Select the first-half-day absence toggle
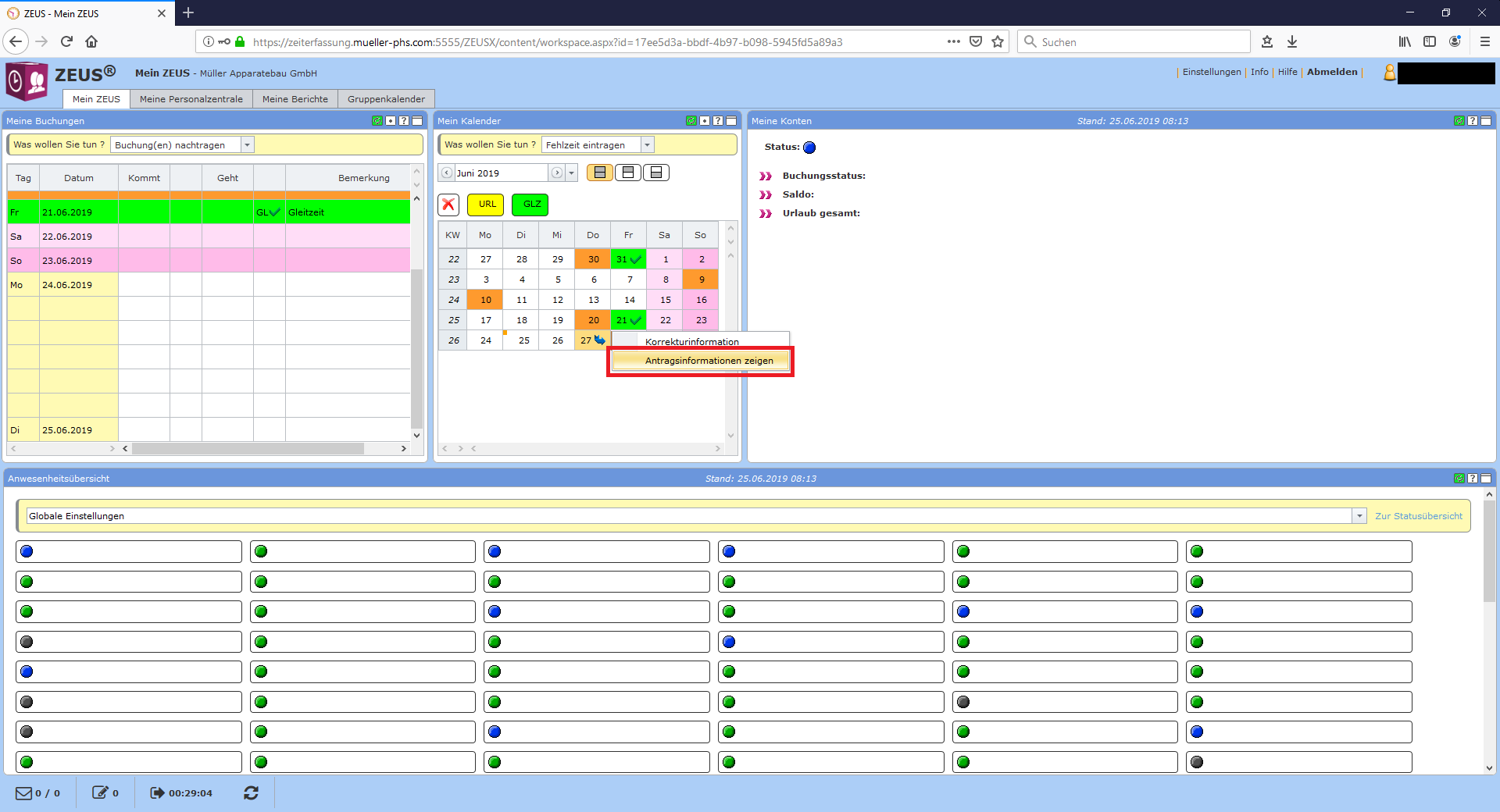 pyautogui.click(x=627, y=173)
